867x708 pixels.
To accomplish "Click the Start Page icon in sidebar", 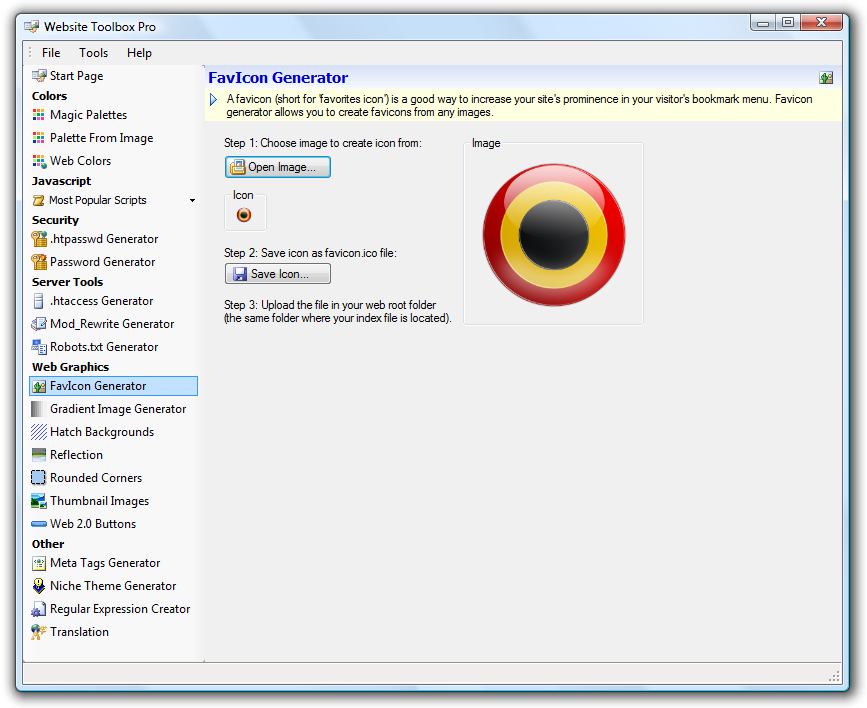I will point(39,76).
